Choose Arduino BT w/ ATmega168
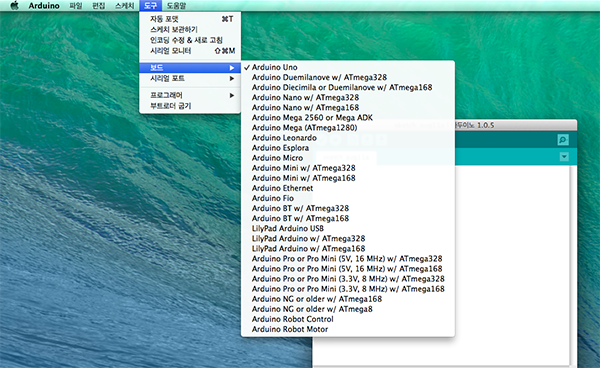600x368 pixels. (348, 218)
